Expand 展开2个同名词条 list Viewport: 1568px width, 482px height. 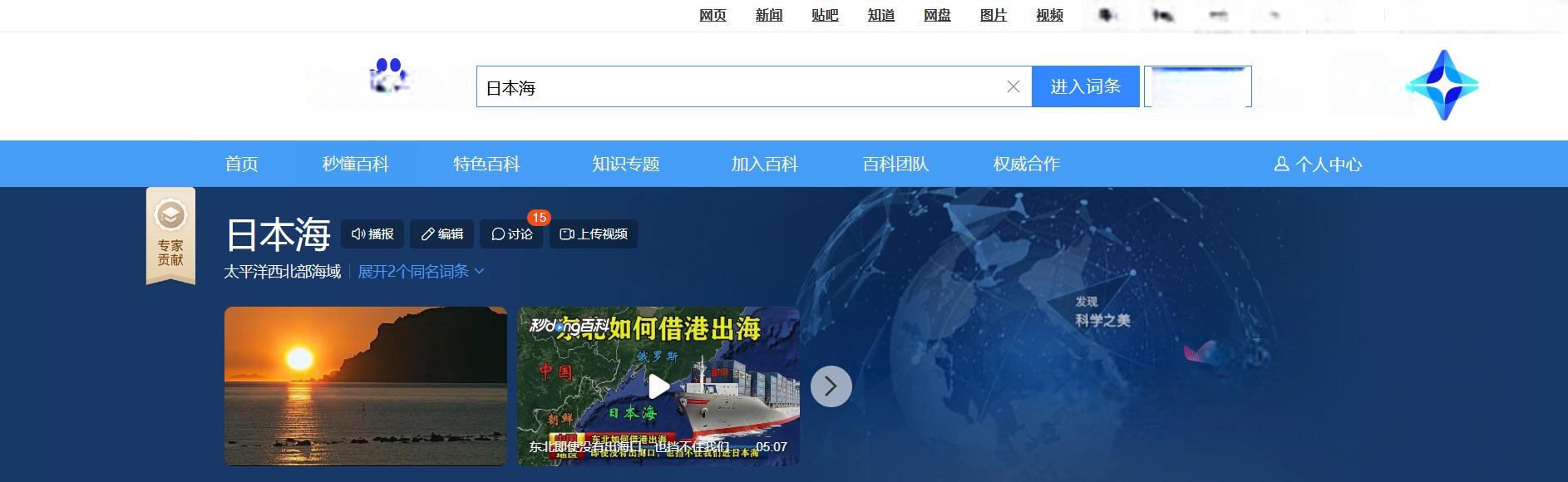click(421, 272)
